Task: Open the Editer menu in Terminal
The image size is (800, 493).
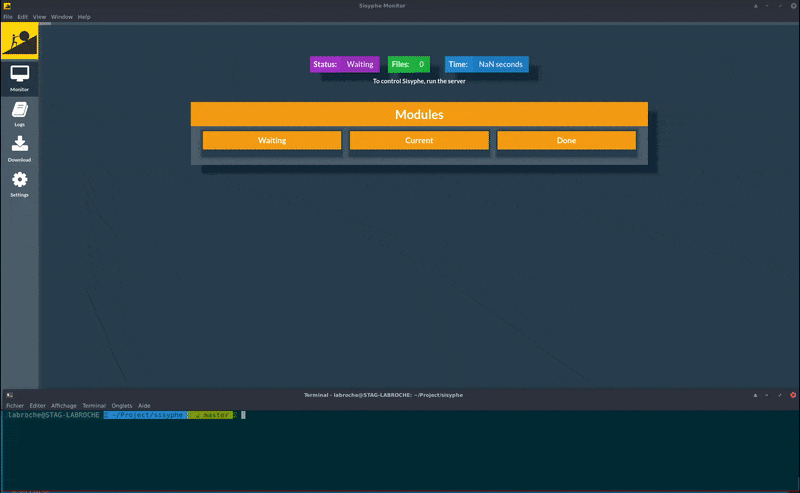Action: pos(37,406)
